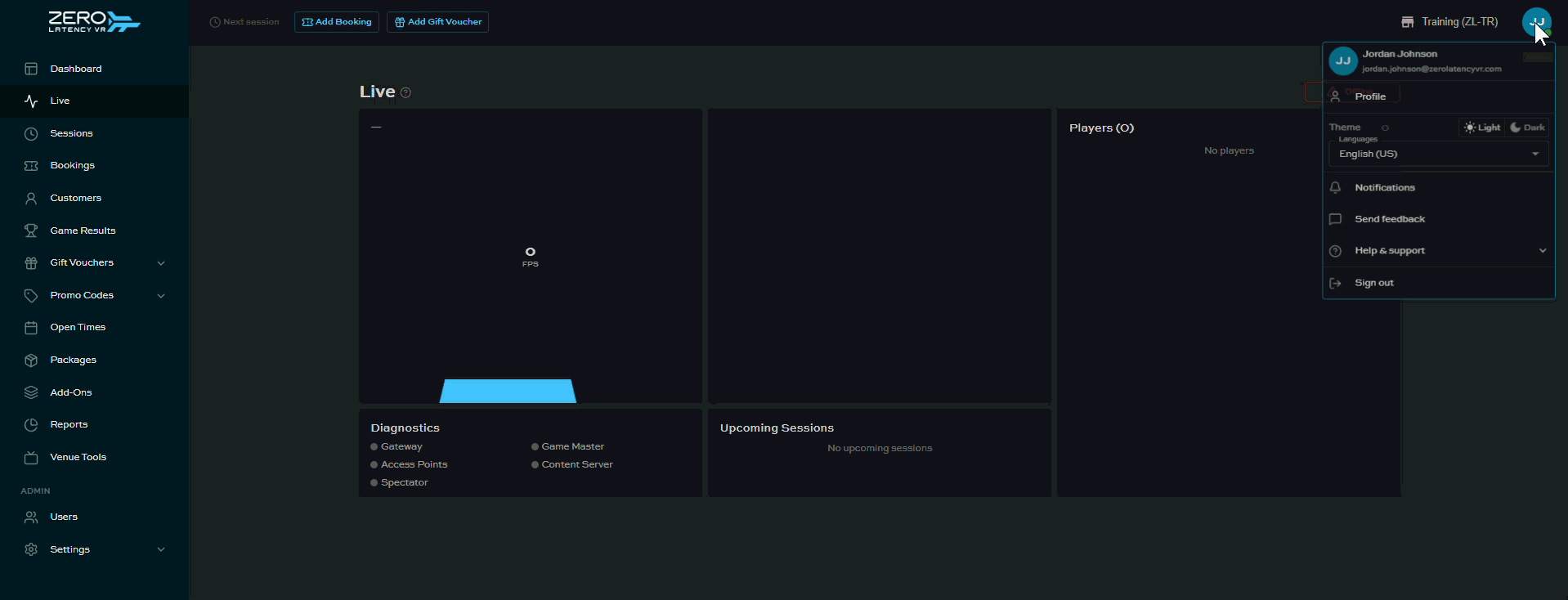Image resolution: width=1568 pixels, height=600 pixels.
Task: Click the Notifications bell icon
Action: [x=1335, y=187]
